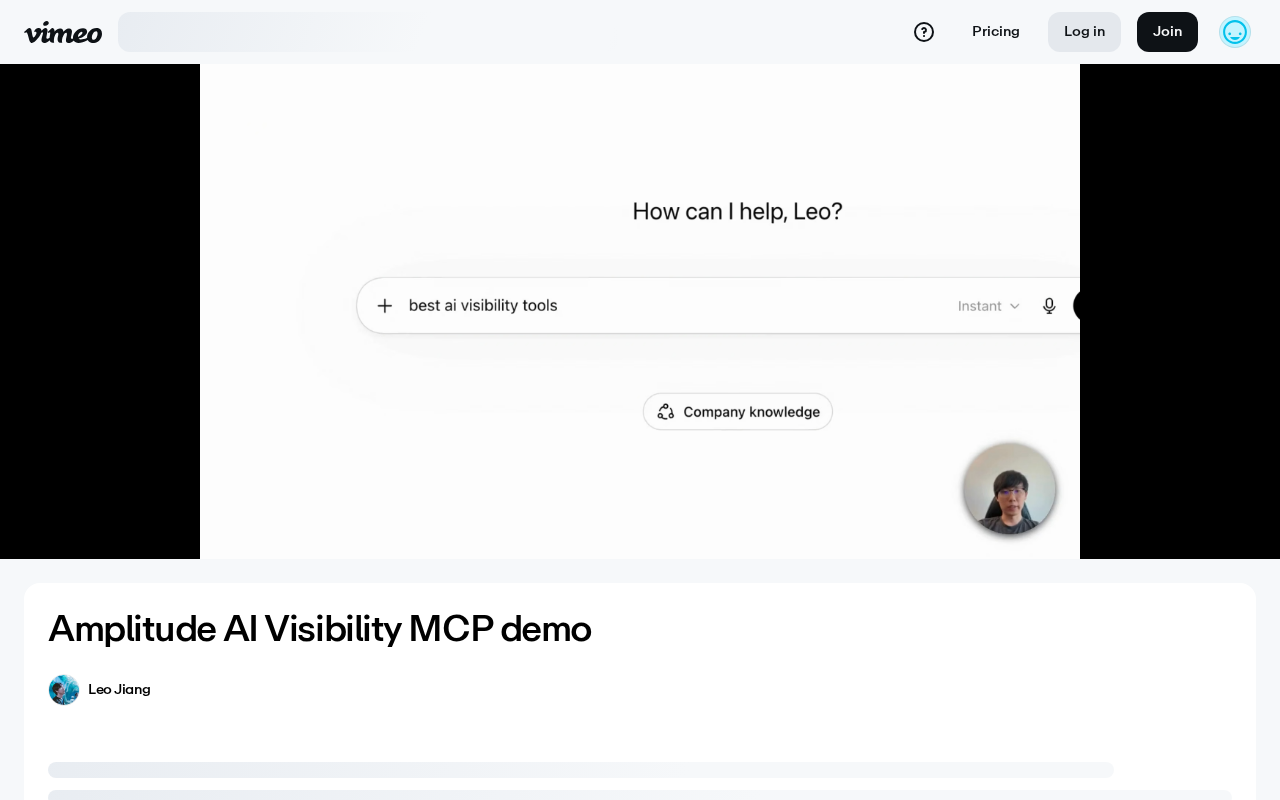Open the help question mark icon
Screen dimensions: 1280x800
[x=924, y=32]
